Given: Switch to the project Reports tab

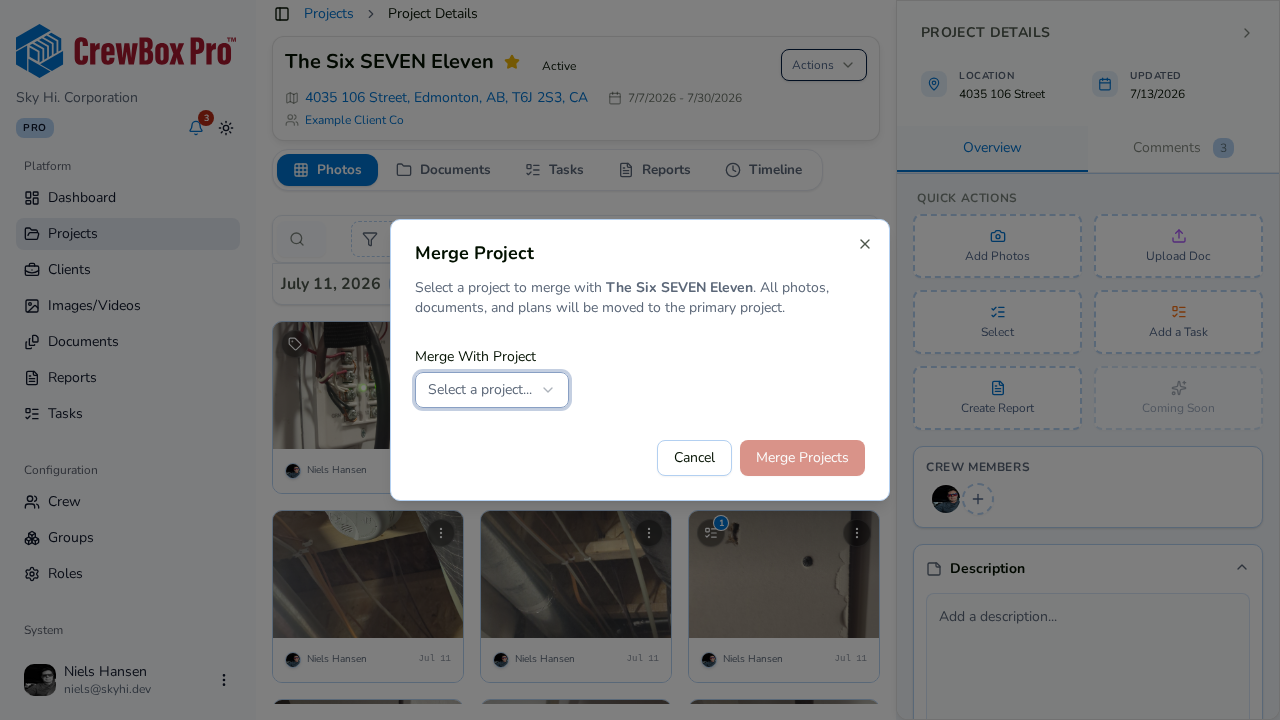Looking at the screenshot, I should coord(654,170).
